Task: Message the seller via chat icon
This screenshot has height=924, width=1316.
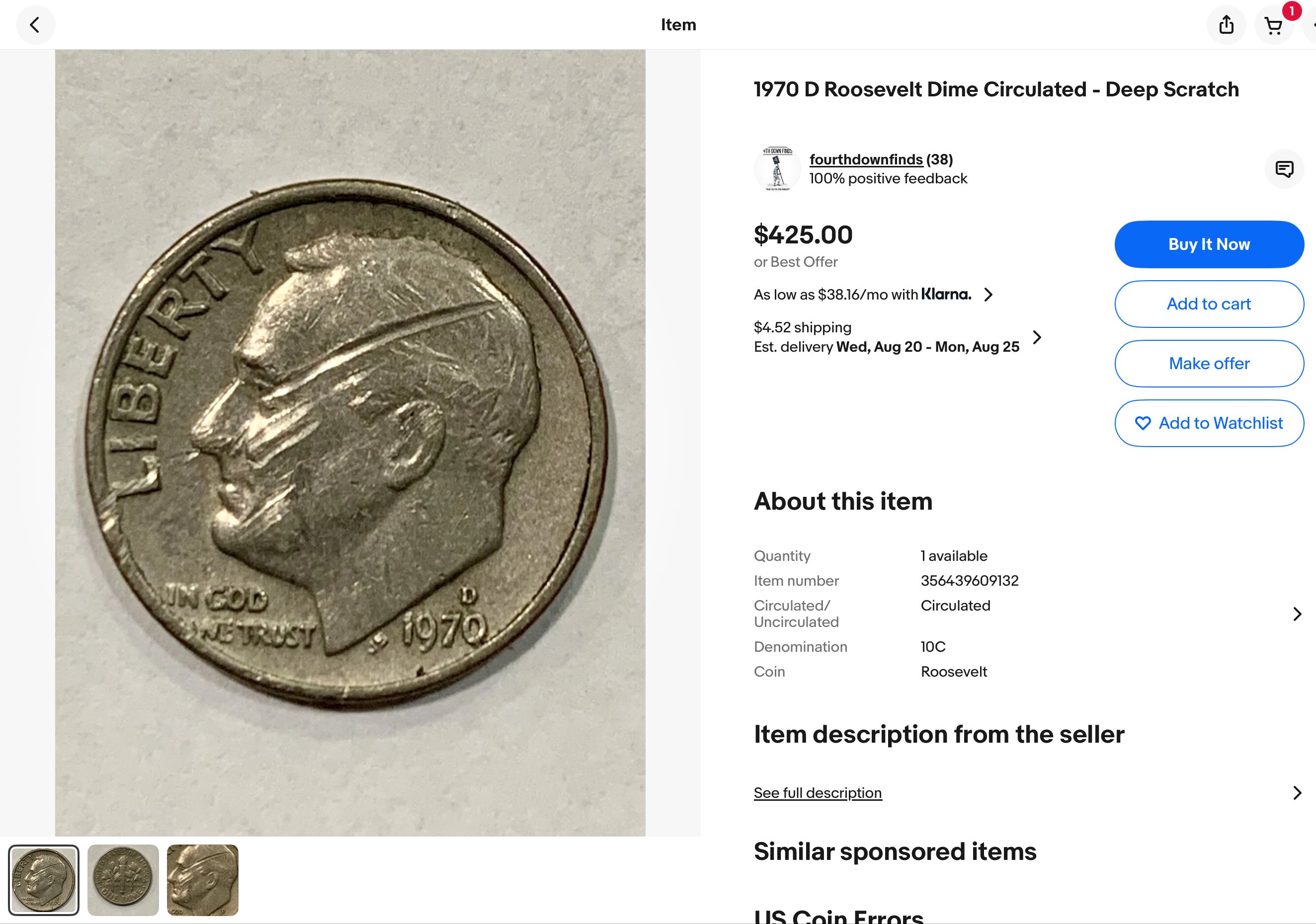Action: coord(1284,169)
